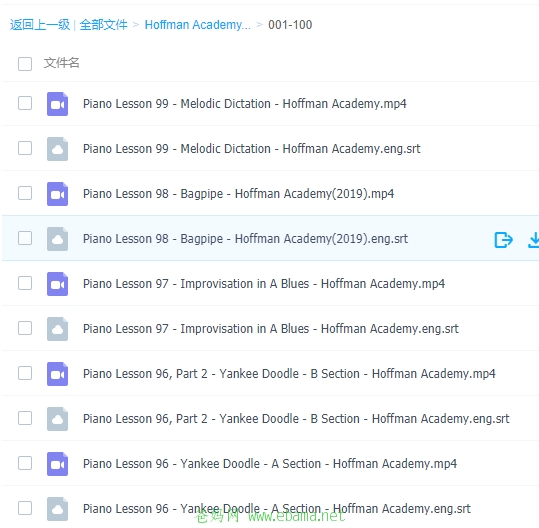Check Lesson 97 Improvisation eng.srt checkbox
The width and height of the screenshot is (539, 528).
point(25,328)
